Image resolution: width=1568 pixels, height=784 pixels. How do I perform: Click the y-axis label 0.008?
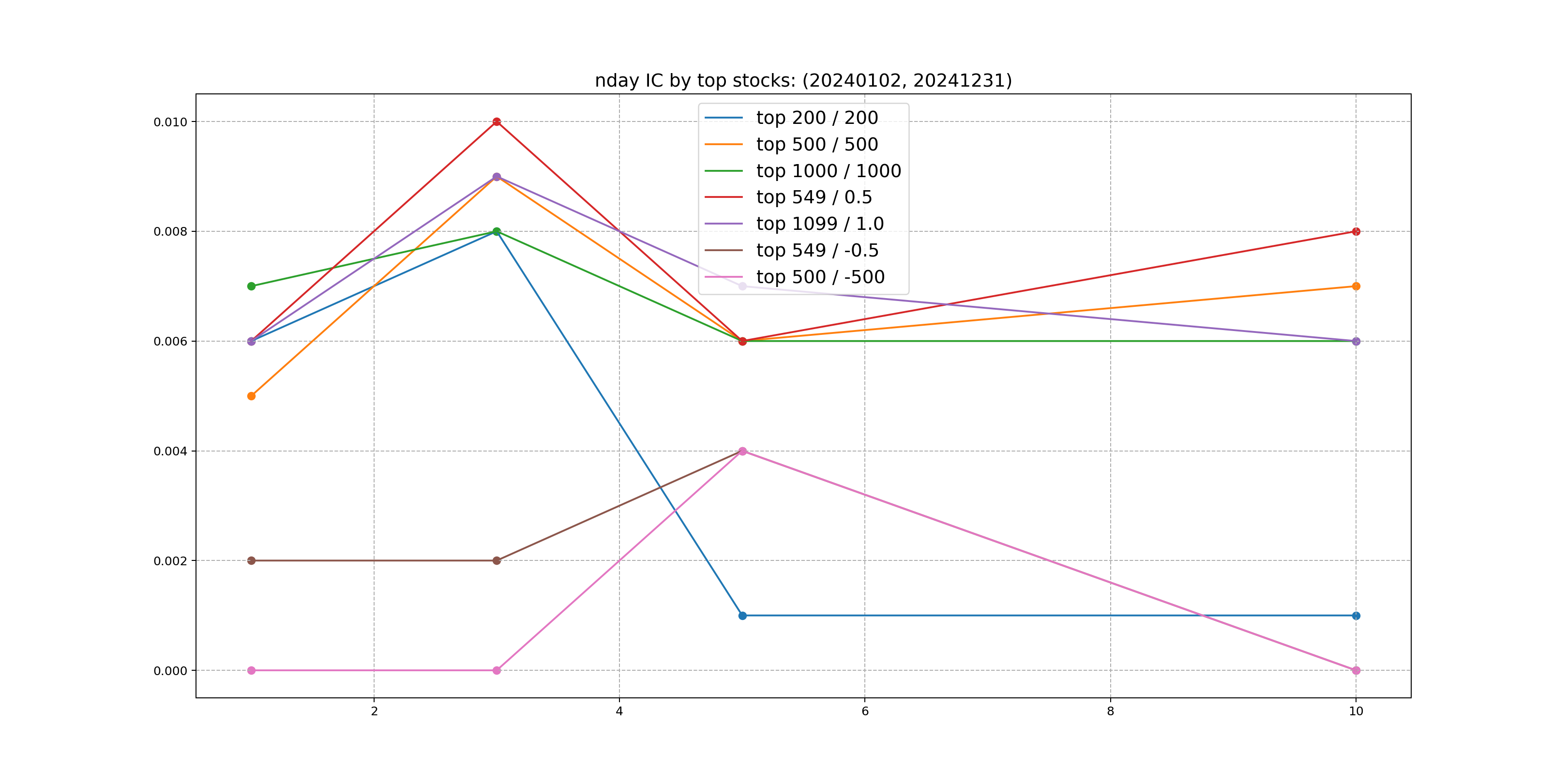[170, 231]
